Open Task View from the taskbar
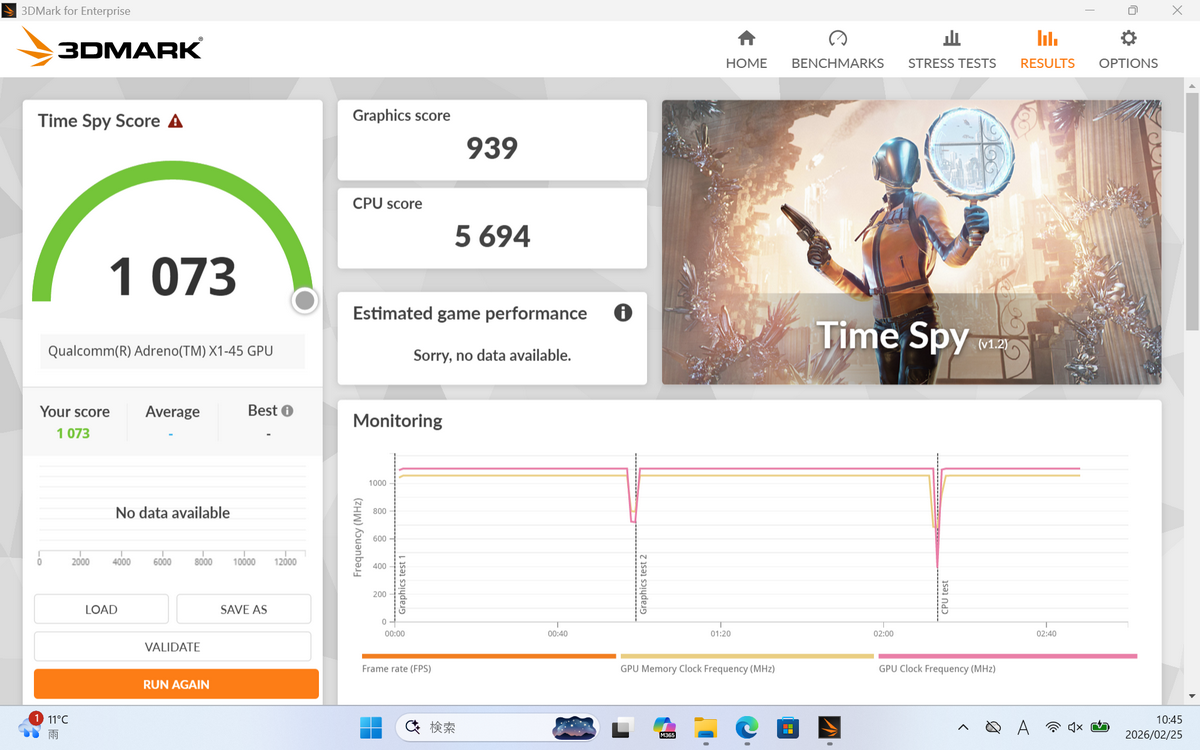Image resolution: width=1200 pixels, height=750 pixels. click(623, 727)
